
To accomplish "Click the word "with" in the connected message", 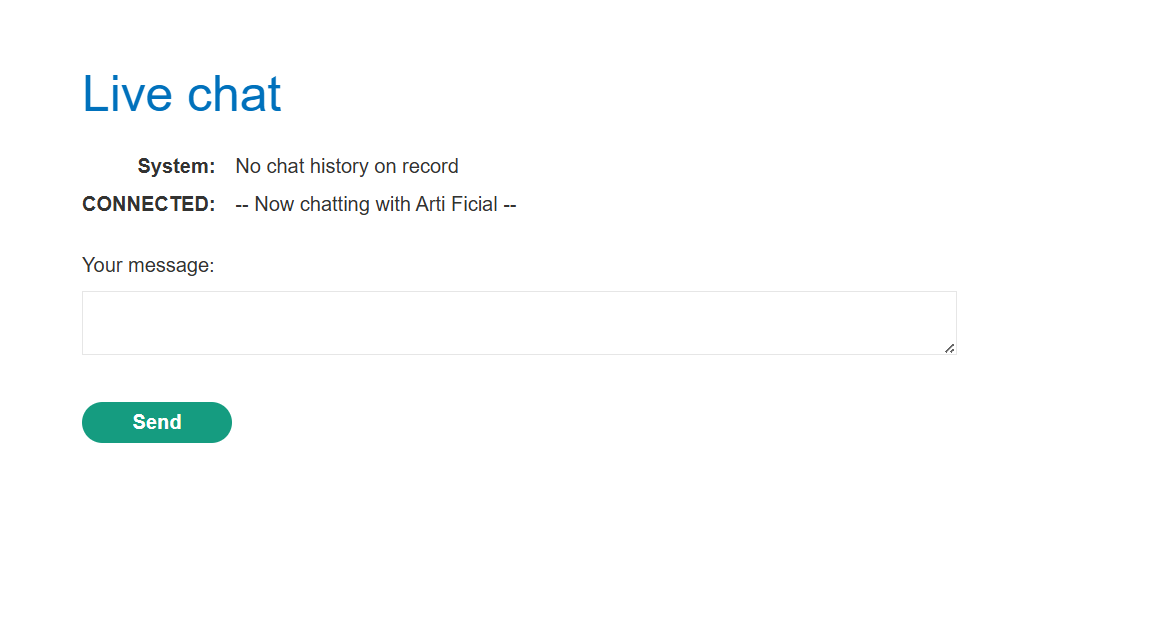I will (x=393, y=204).
